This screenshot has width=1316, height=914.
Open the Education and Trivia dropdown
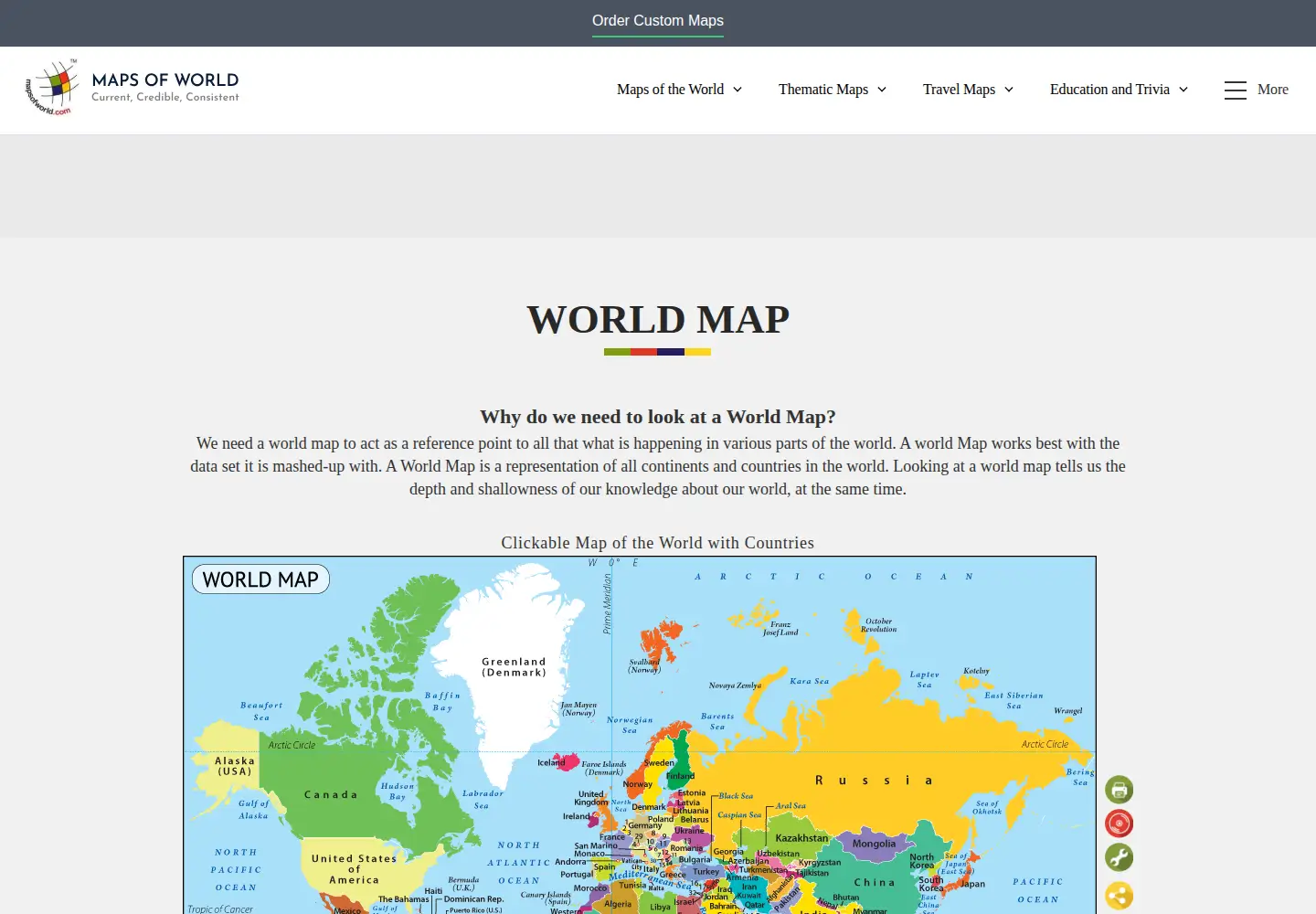[1119, 90]
